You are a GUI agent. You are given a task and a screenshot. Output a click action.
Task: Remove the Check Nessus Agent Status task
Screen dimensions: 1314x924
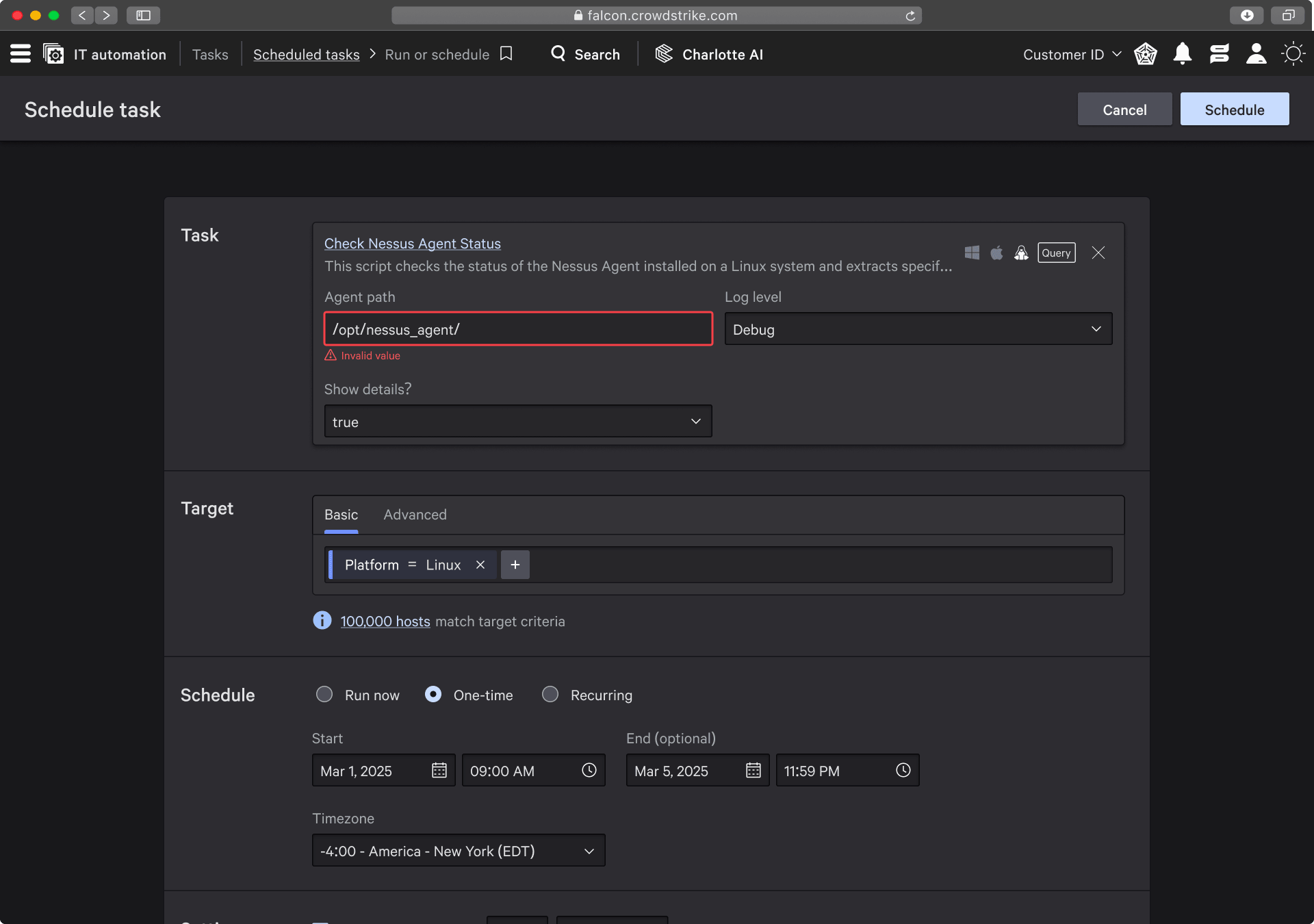click(1098, 253)
